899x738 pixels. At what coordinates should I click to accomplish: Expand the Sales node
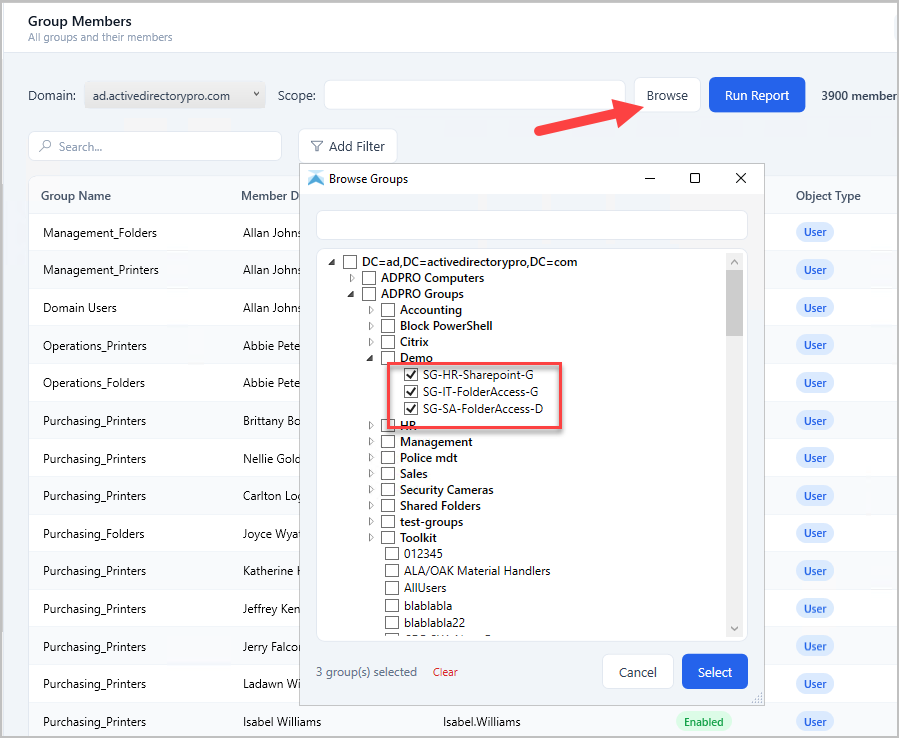coord(371,474)
